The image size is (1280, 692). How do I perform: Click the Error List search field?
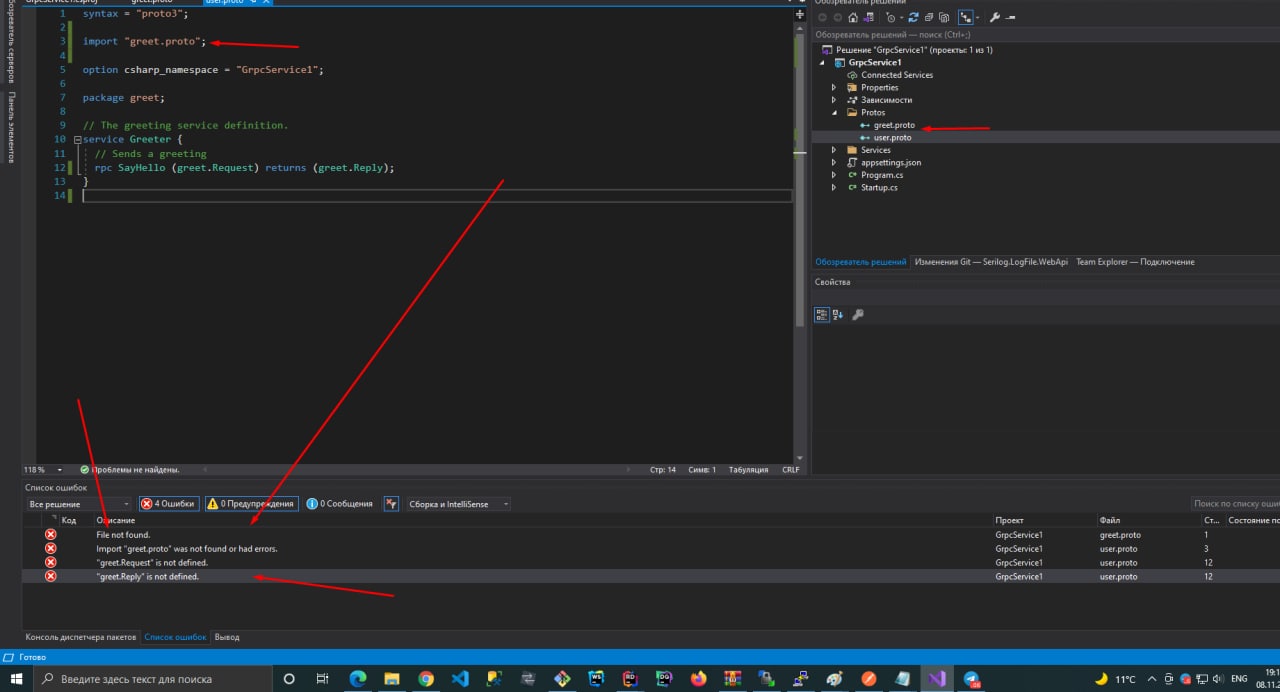pyautogui.click(x=1236, y=504)
